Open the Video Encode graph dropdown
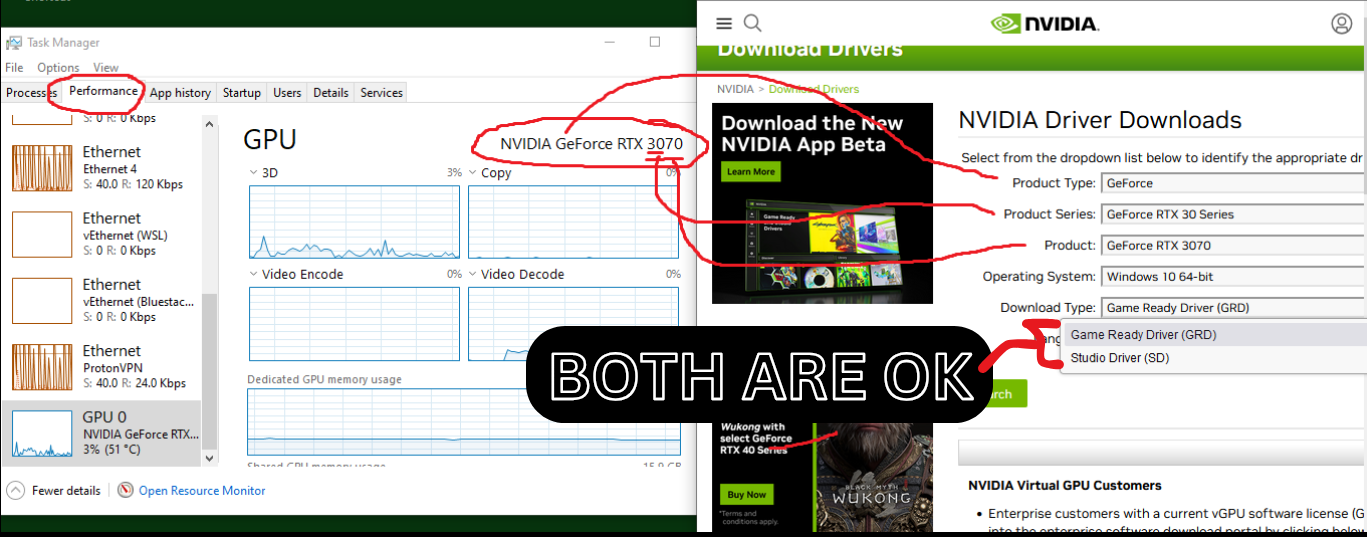This screenshot has height=537, width=1367. [296, 274]
